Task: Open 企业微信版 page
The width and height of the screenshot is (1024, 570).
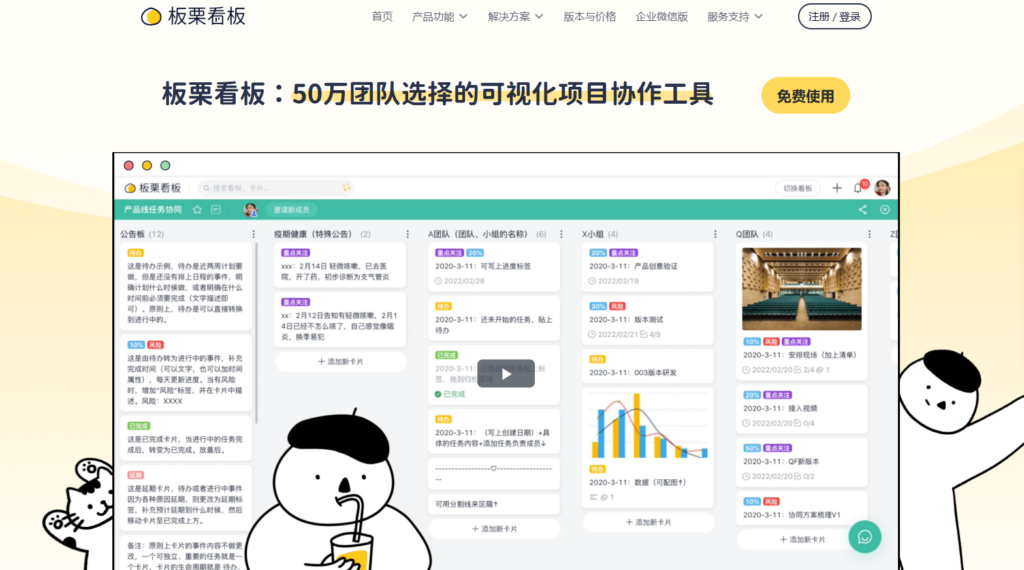Action: point(662,16)
